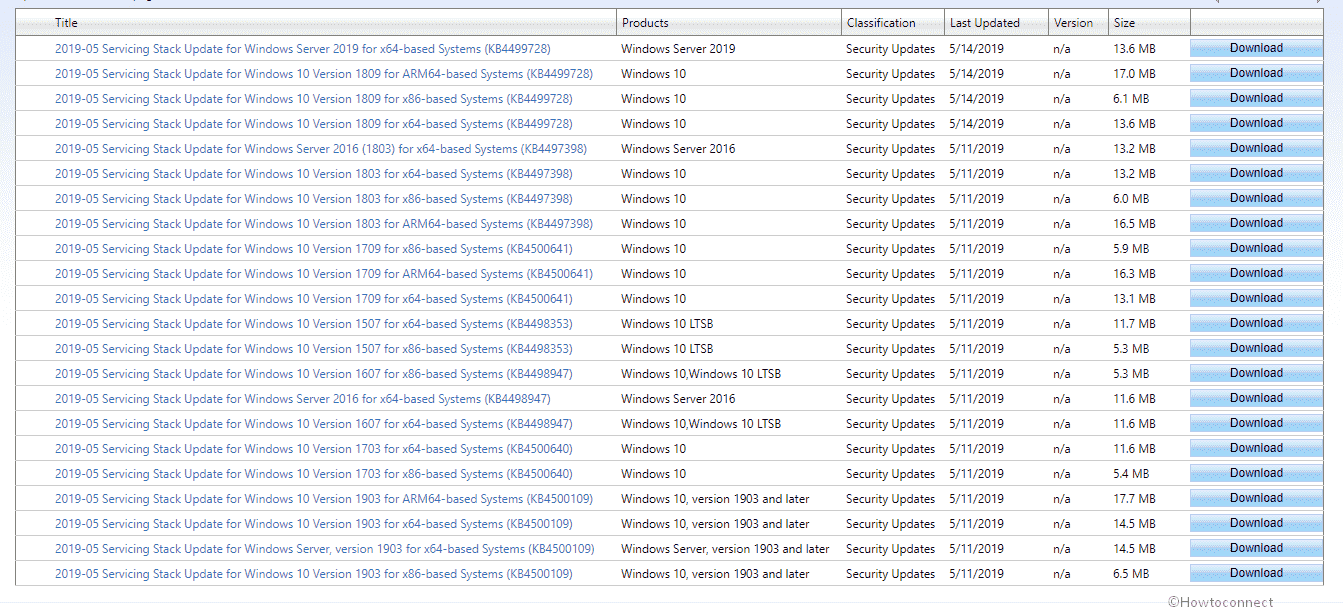This screenshot has width=1343, height=611.
Task: Download the Windows 10 Version 1703 x64 update
Action: coord(1256,448)
